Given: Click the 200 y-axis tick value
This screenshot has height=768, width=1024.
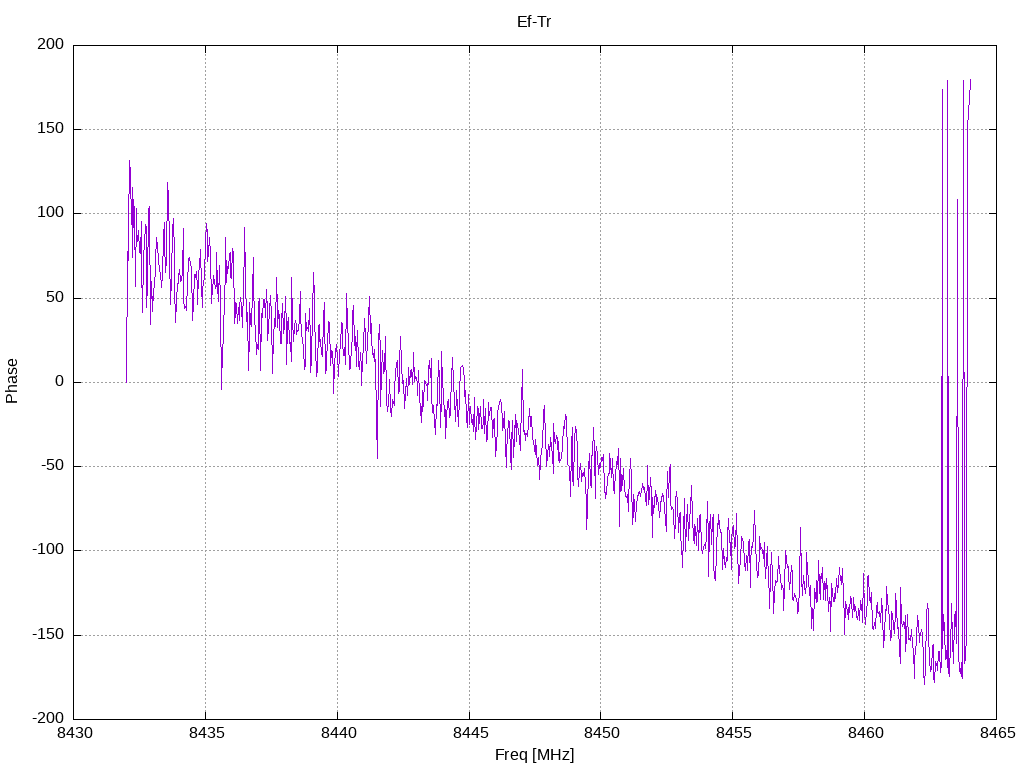Looking at the screenshot, I should click(51, 44).
